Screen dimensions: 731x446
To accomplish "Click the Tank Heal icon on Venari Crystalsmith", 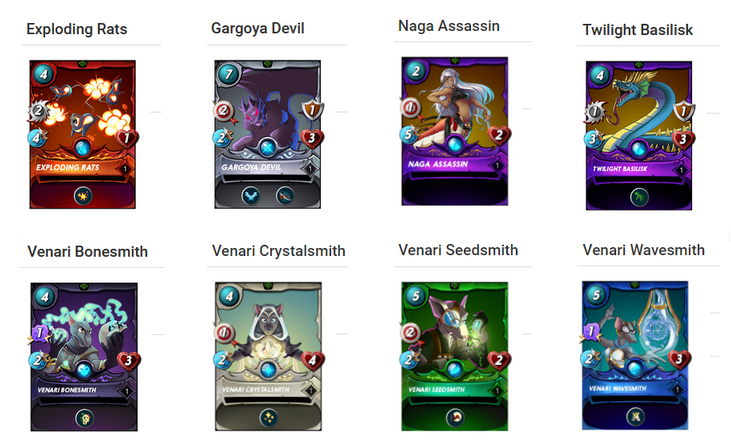I will click(x=269, y=418).
